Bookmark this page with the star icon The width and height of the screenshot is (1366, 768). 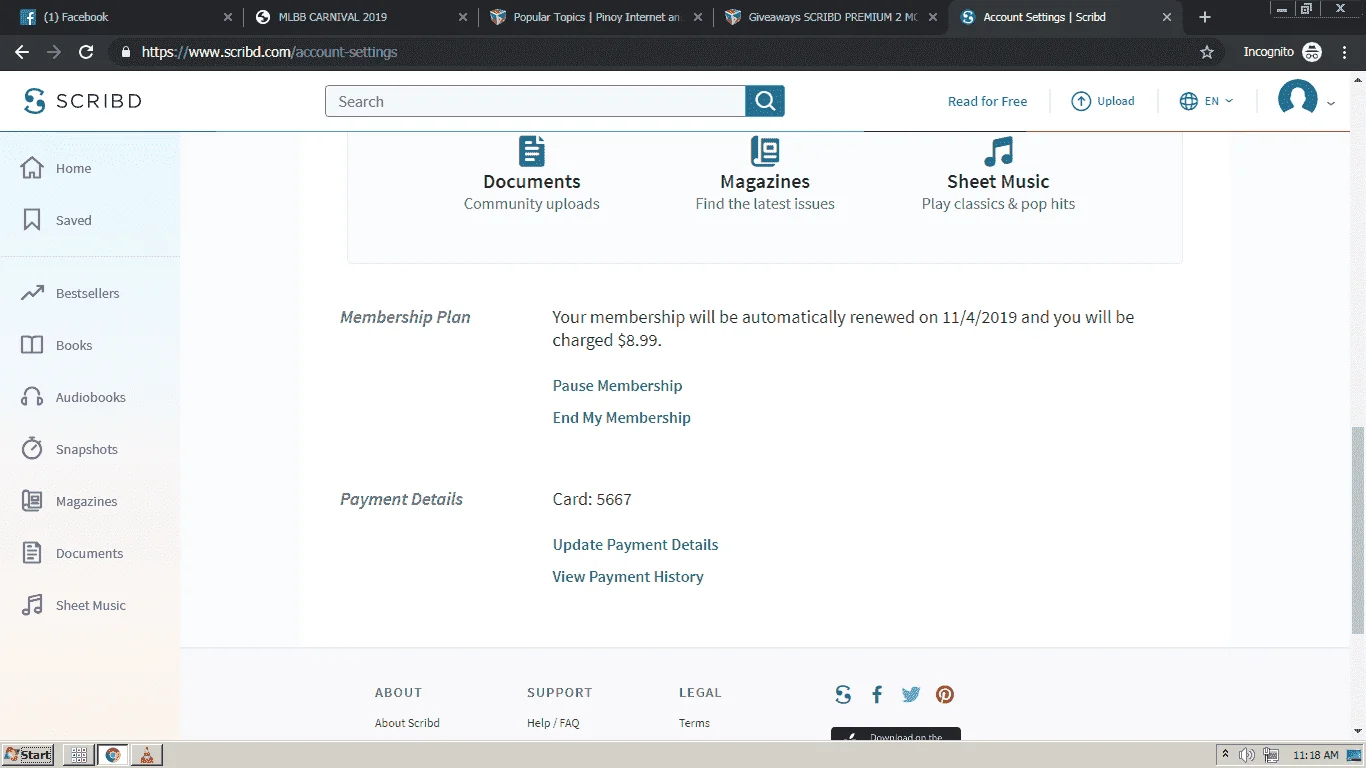[1207, 52]
